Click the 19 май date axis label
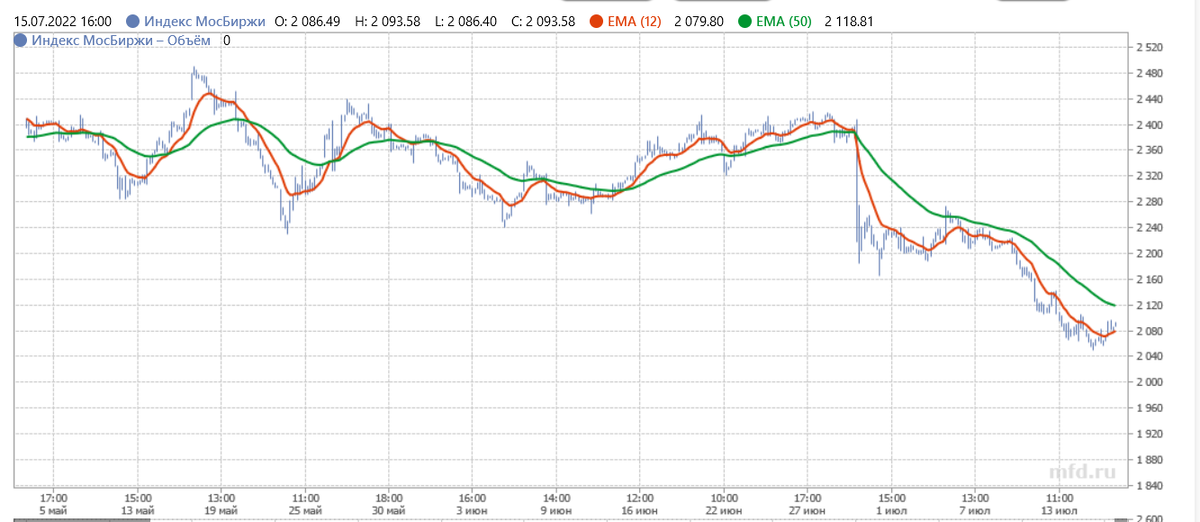The width and height of the screenshot is (1200, 522). pyautogui.click(x=222, y=508)
